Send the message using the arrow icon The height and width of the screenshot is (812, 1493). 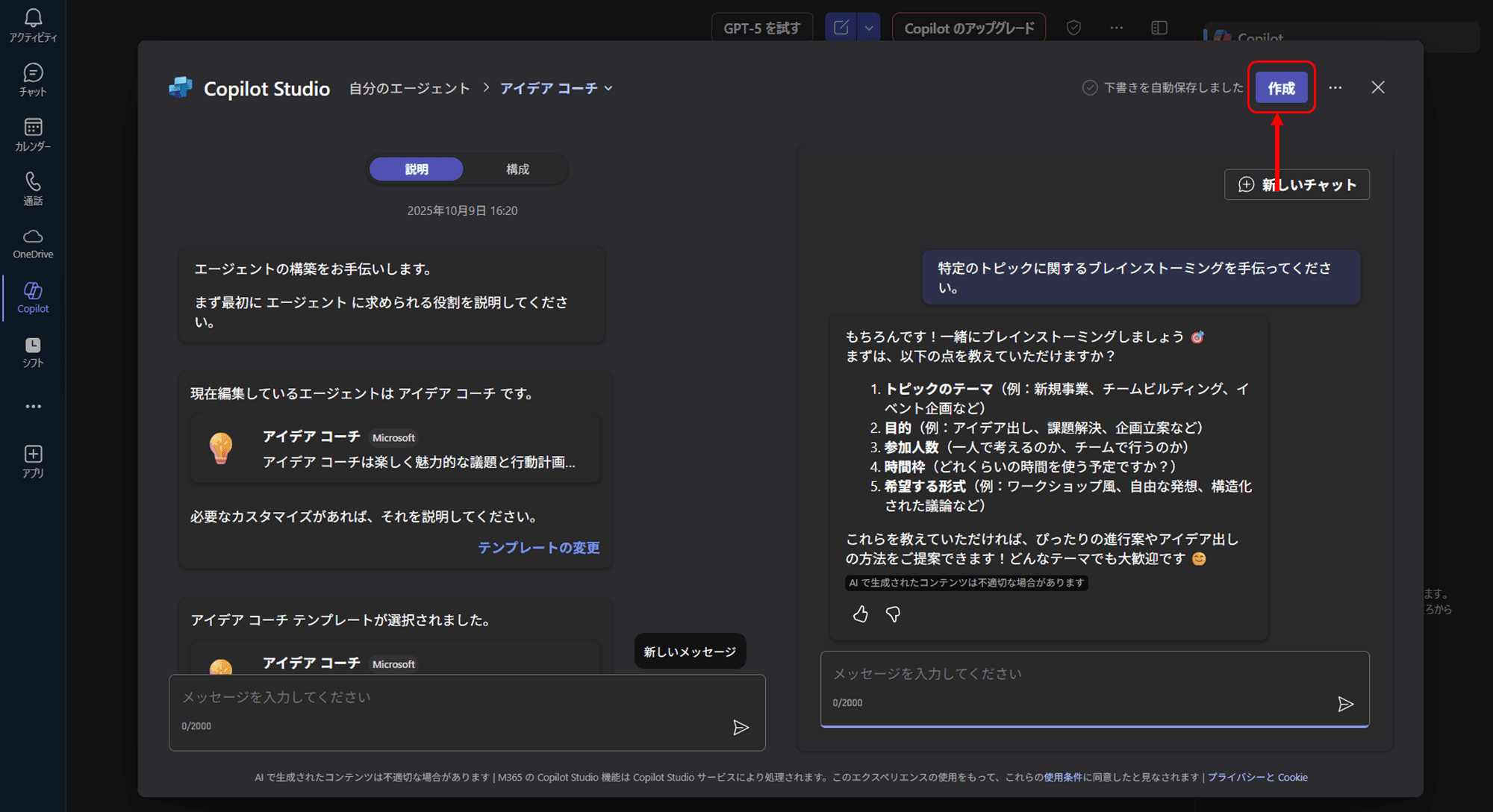tap(1346, 704)
